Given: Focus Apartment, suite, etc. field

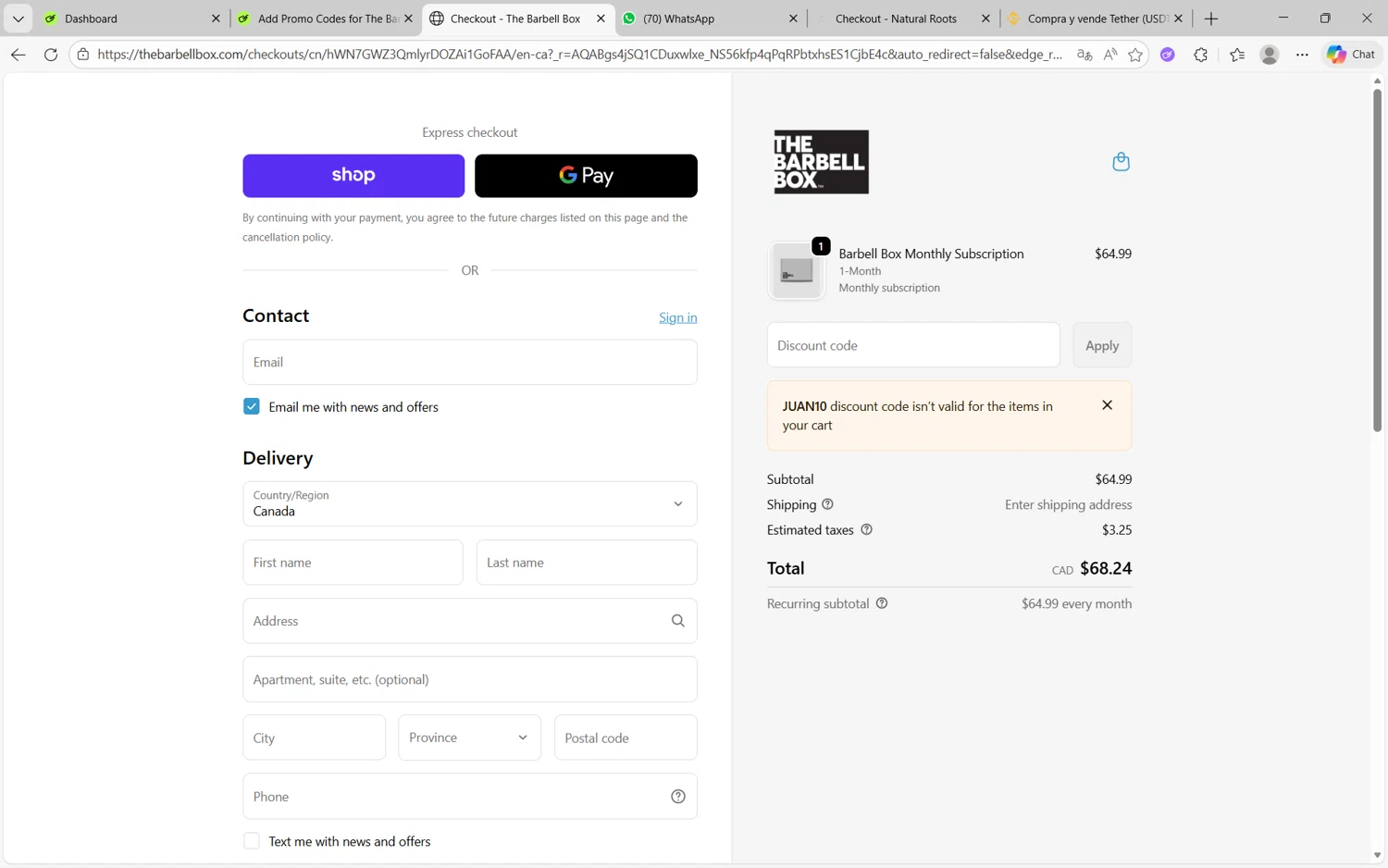Looking at the screenshot, I should point(469,679).
